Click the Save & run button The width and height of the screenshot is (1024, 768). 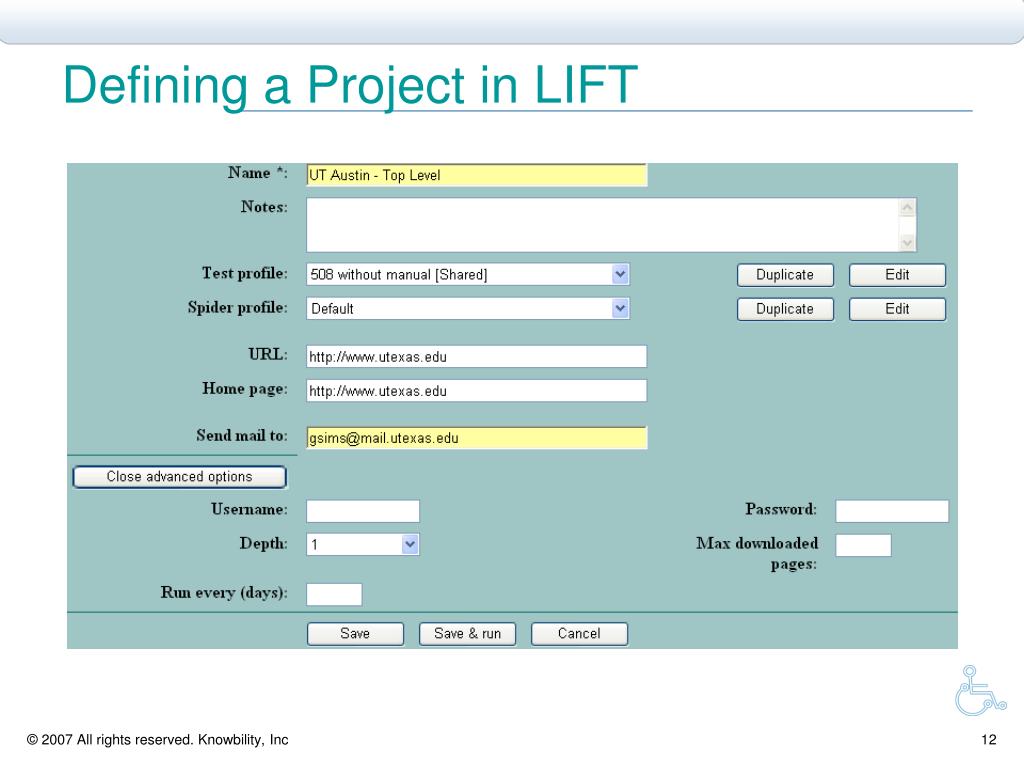[x=468, y=633]
